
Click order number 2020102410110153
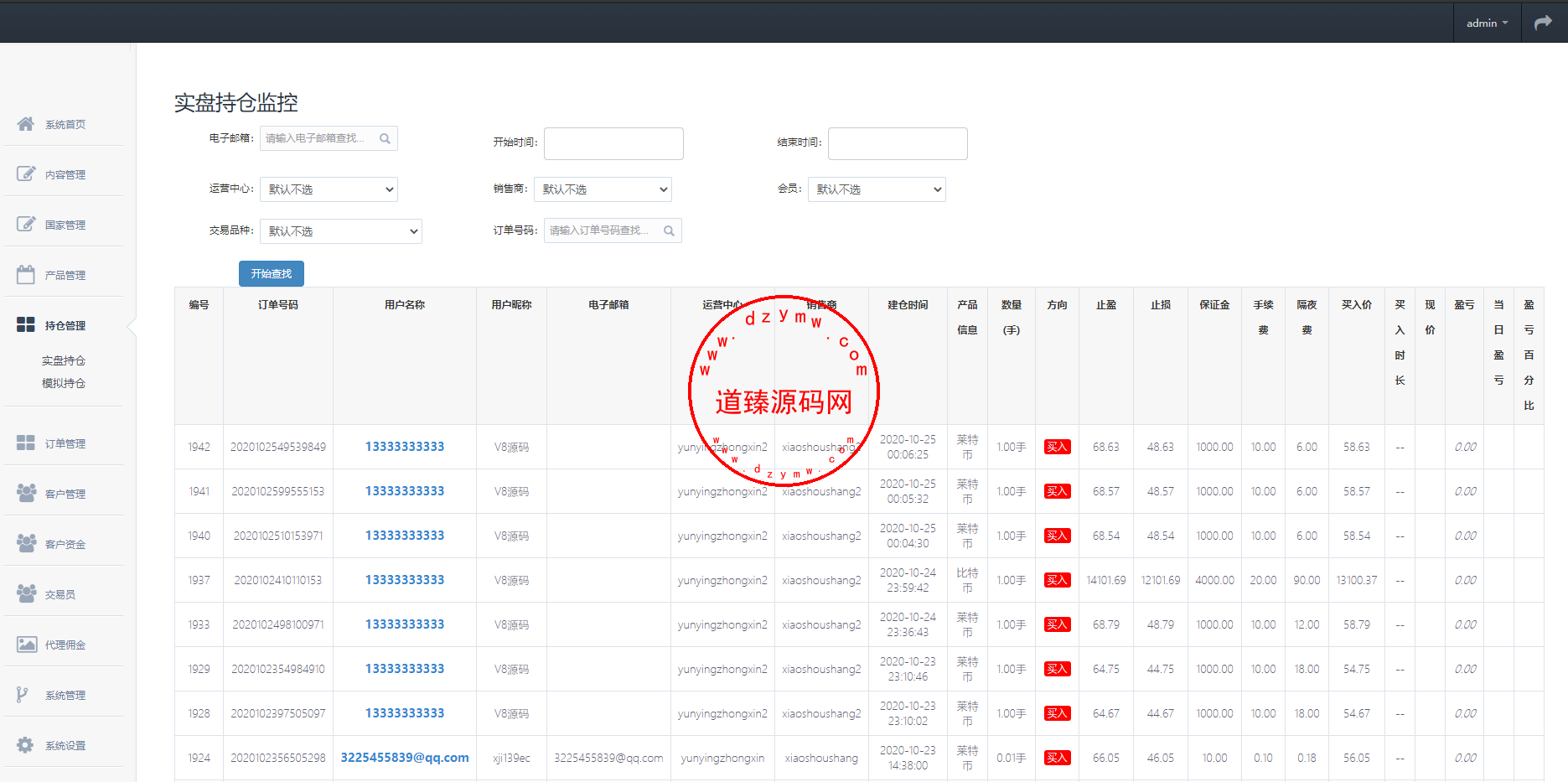(278, 580)
